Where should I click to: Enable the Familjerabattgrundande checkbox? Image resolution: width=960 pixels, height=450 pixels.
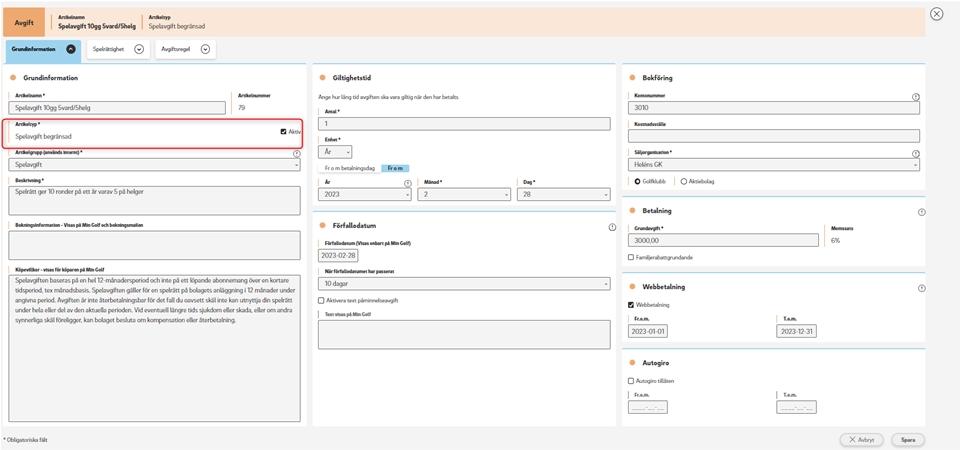coord(630,257)
